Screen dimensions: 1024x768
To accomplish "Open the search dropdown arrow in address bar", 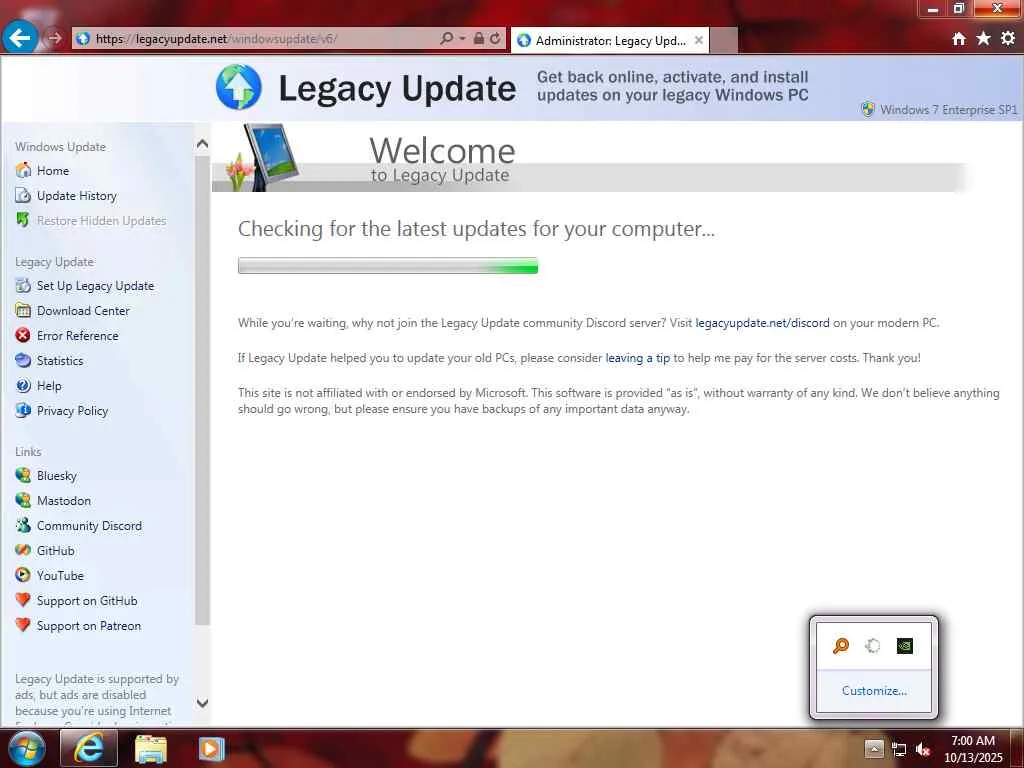I will click(x=462, y=39).
